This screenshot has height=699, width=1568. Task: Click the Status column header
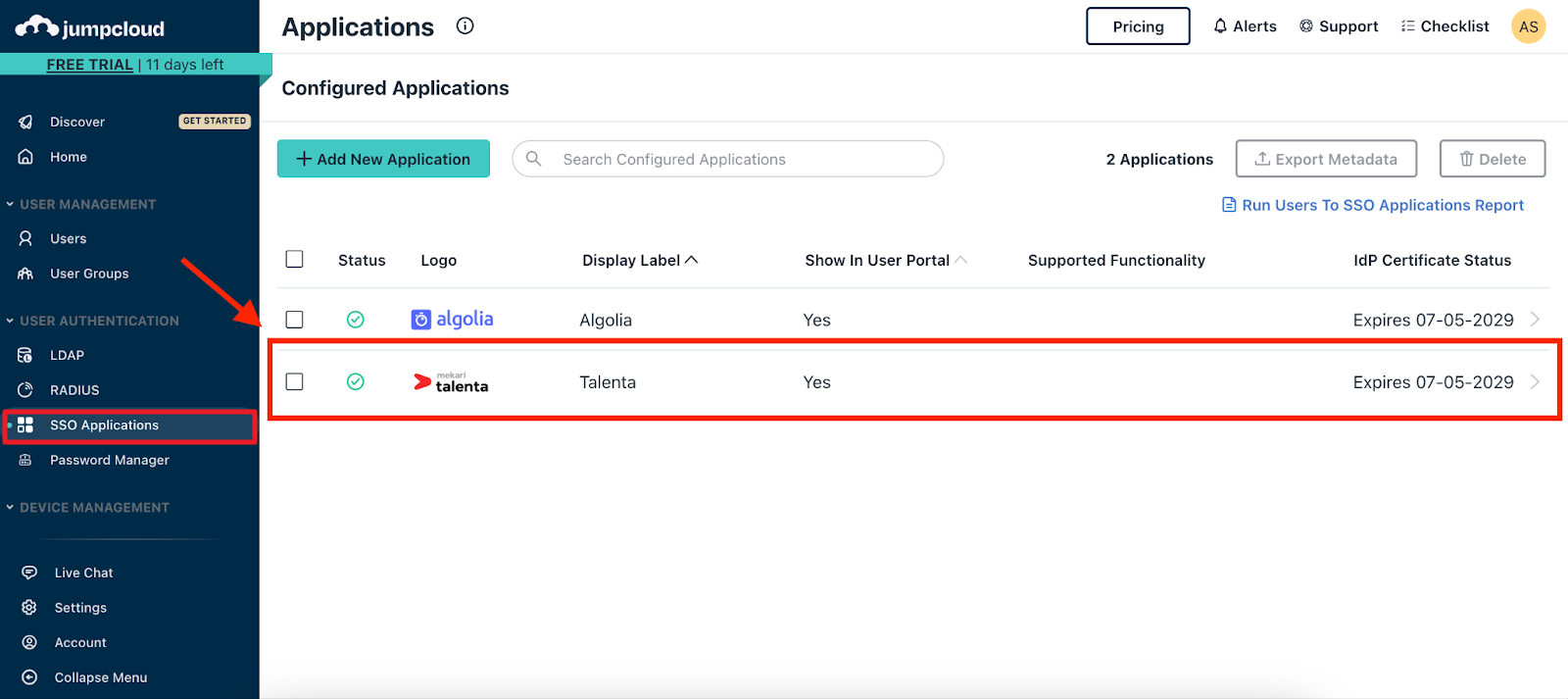pos(362,260)
